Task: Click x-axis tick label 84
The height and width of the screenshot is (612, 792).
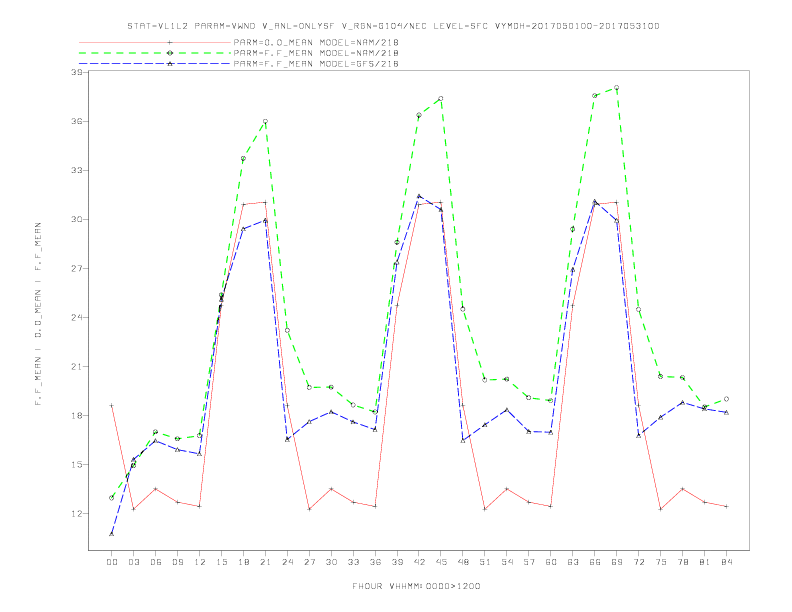Action: [727, 562]
